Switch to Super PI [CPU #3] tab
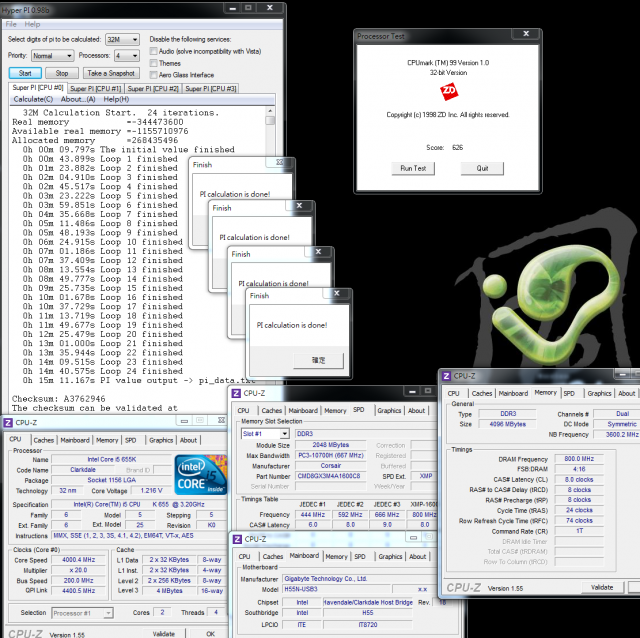This screenshot has width=640, height=638. point(211,89)
